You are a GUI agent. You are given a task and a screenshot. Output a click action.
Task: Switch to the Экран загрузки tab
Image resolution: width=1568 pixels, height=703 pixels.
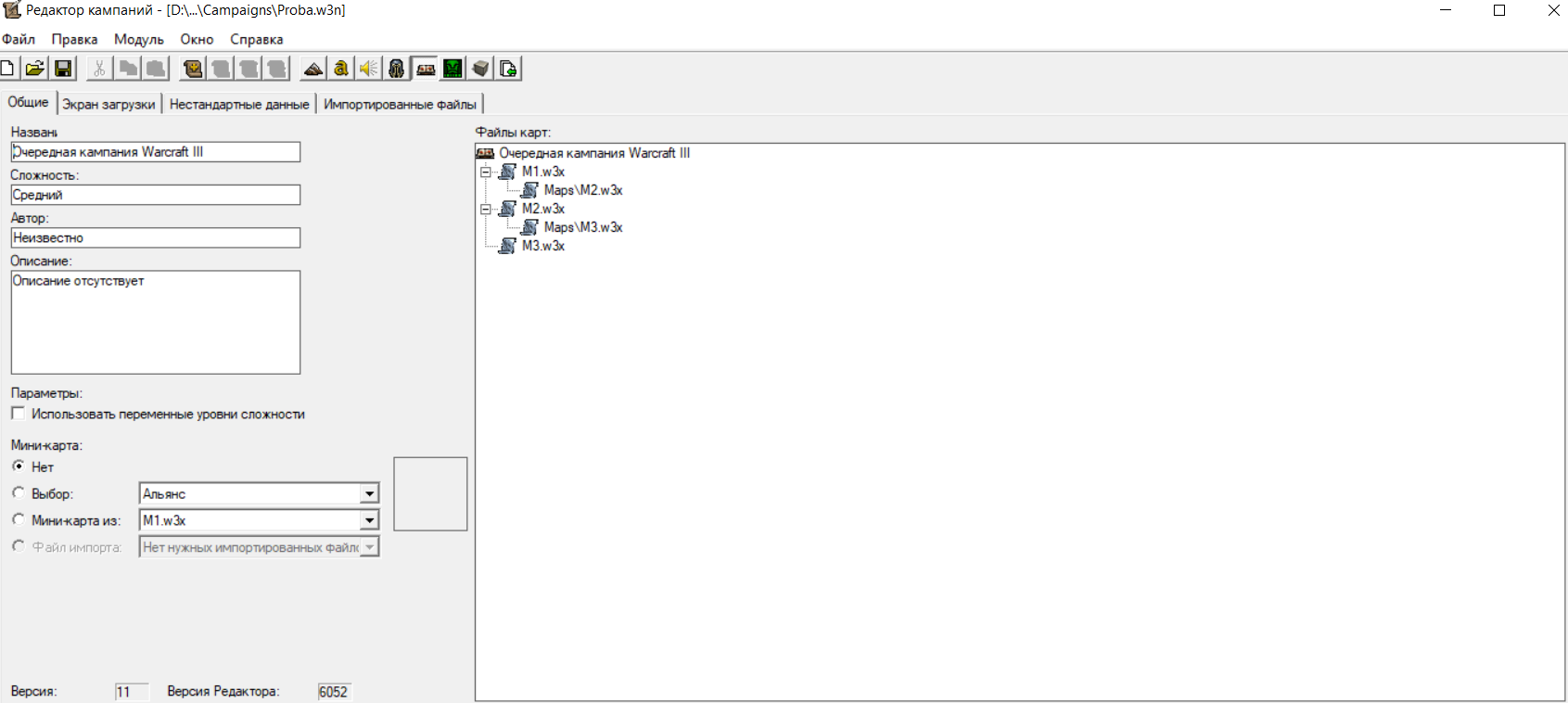[108, 104]
